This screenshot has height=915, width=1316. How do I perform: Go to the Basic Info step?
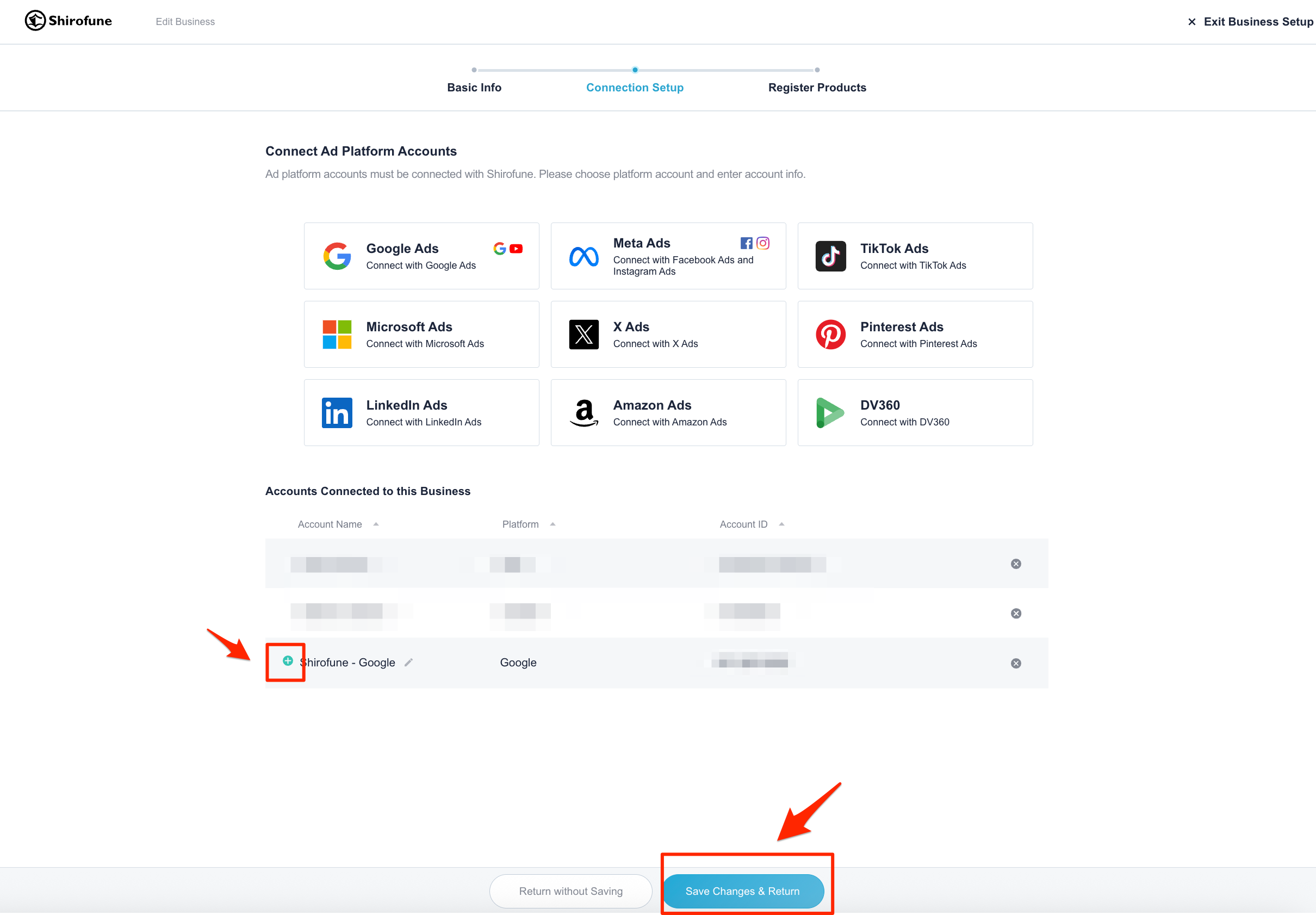tap(474, 88)
